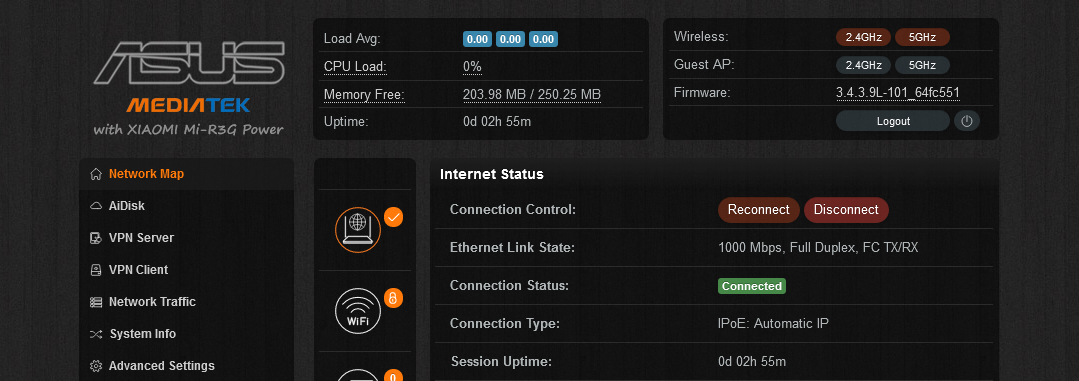The width and height of the screenshot is (1079, 381).
Task: Toggle Wireless 2.4GHz radio
Action: pyautogui.click(x=864, y=37)
